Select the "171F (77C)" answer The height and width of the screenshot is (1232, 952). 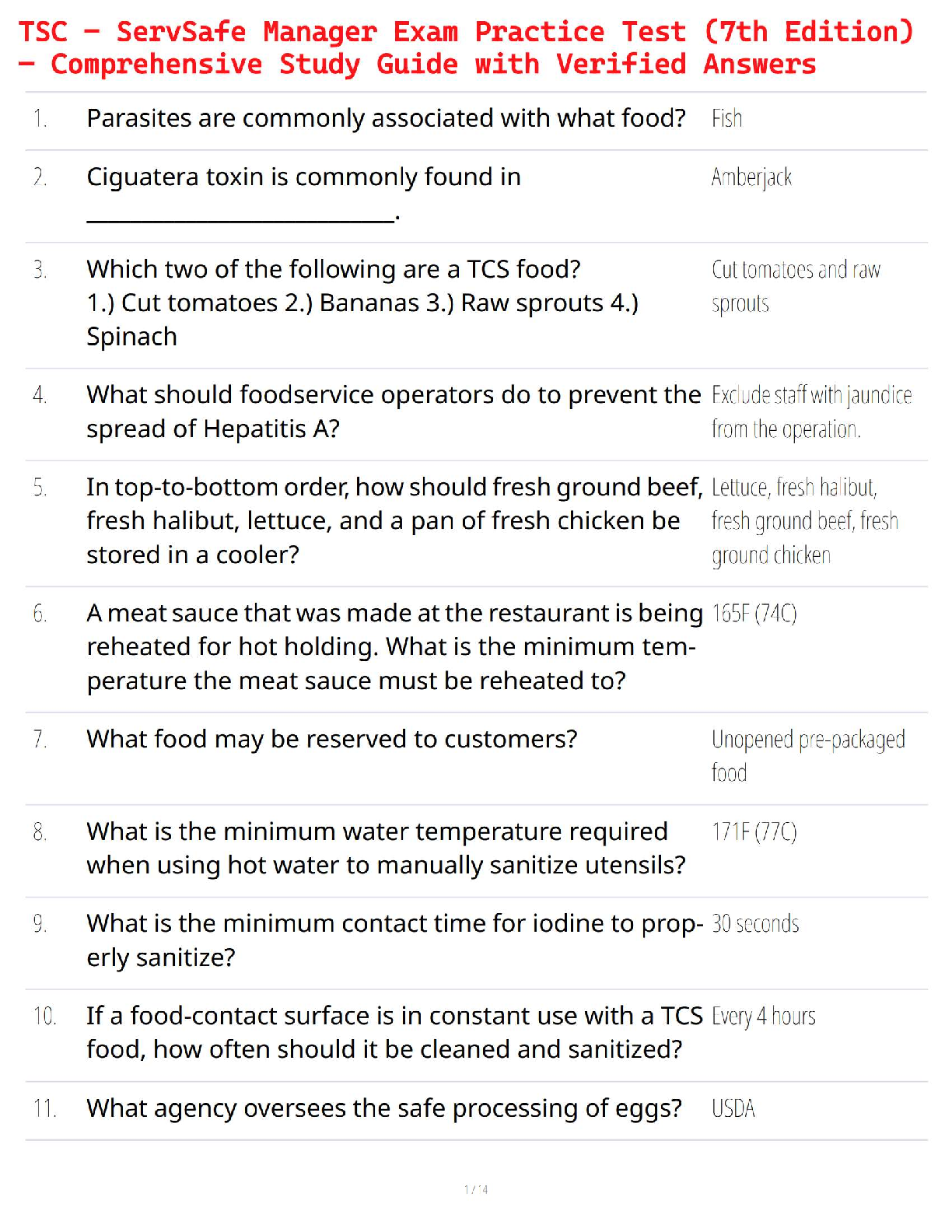pos(754,832)
